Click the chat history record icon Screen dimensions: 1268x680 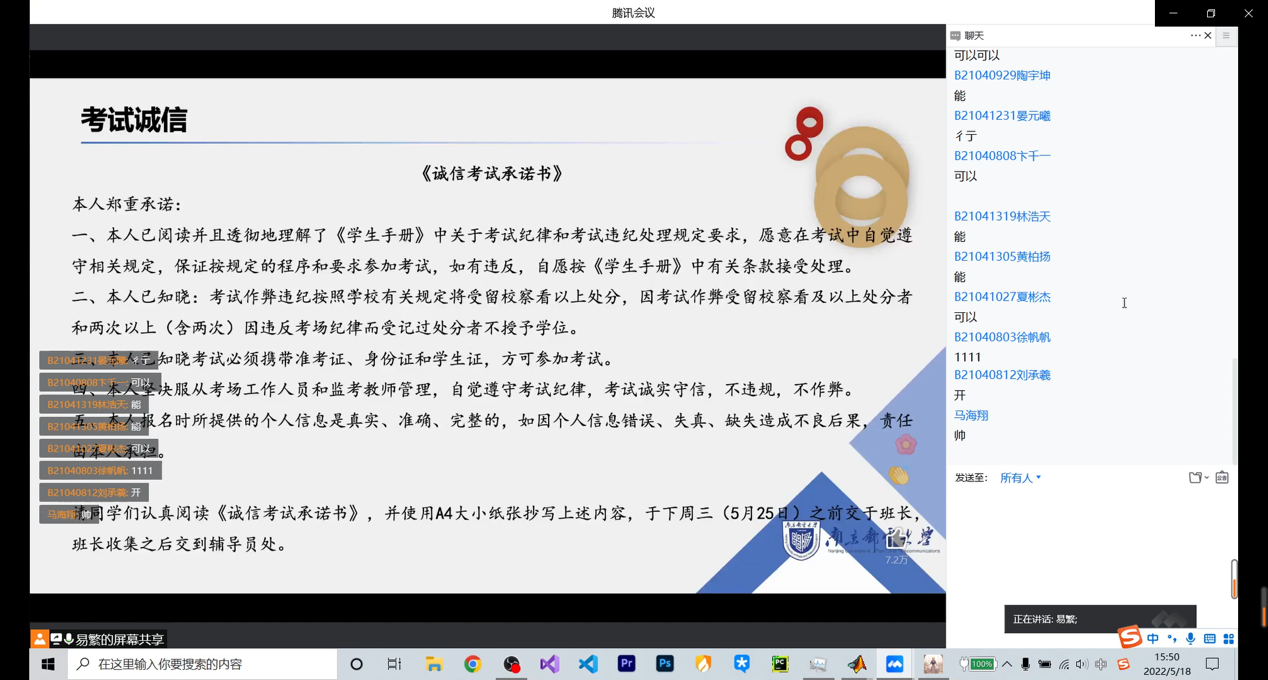[x=1222, y=478]
